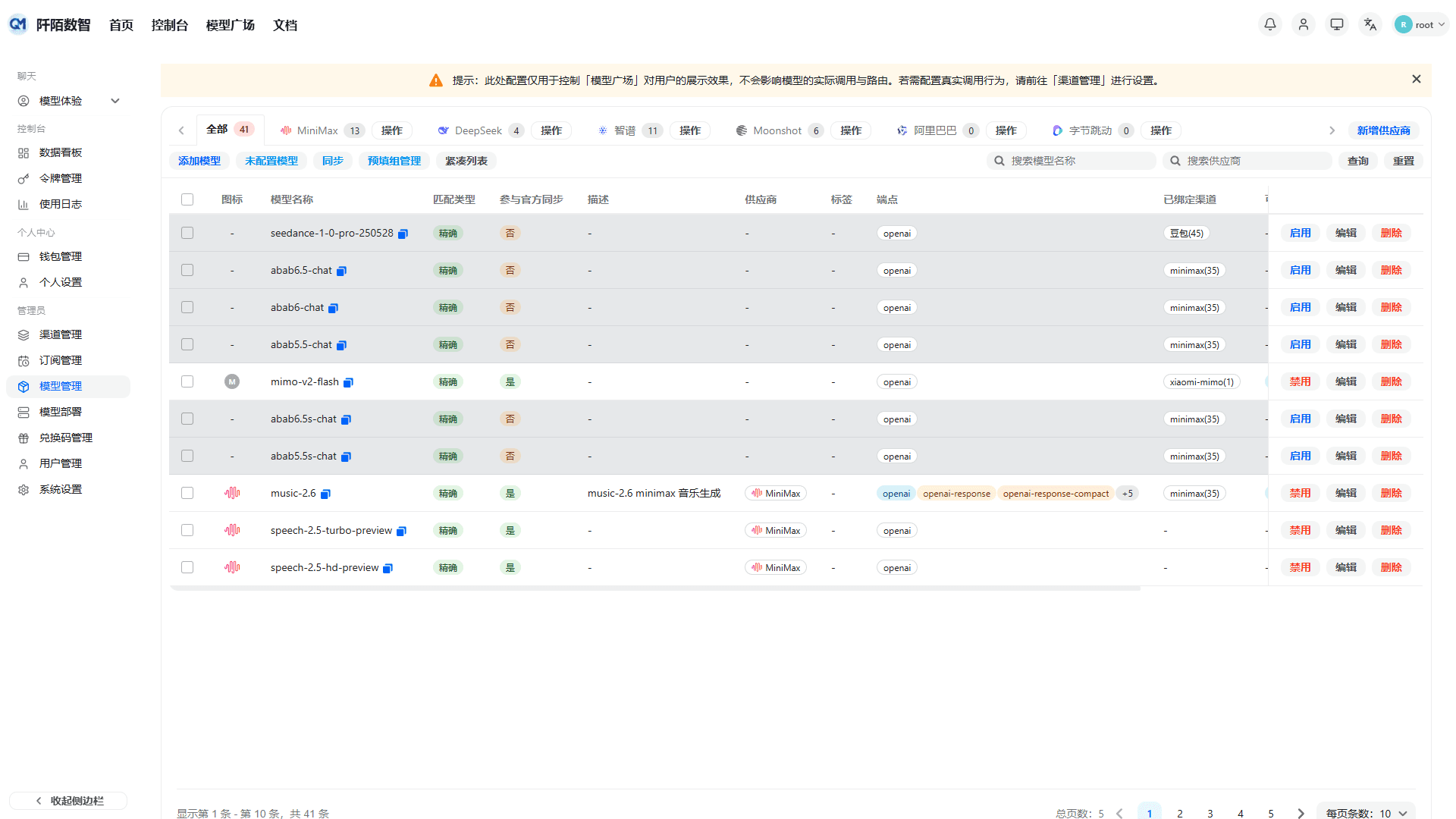Switch to the 阿里巴巴 vendor tab

point(937,130)
